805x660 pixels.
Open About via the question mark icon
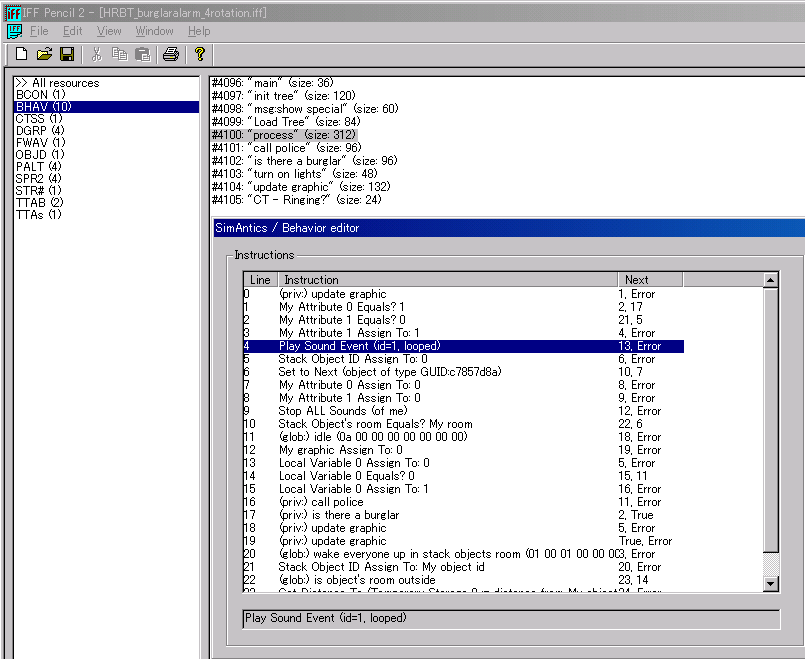pyautogui.click(x=200, y=54)
